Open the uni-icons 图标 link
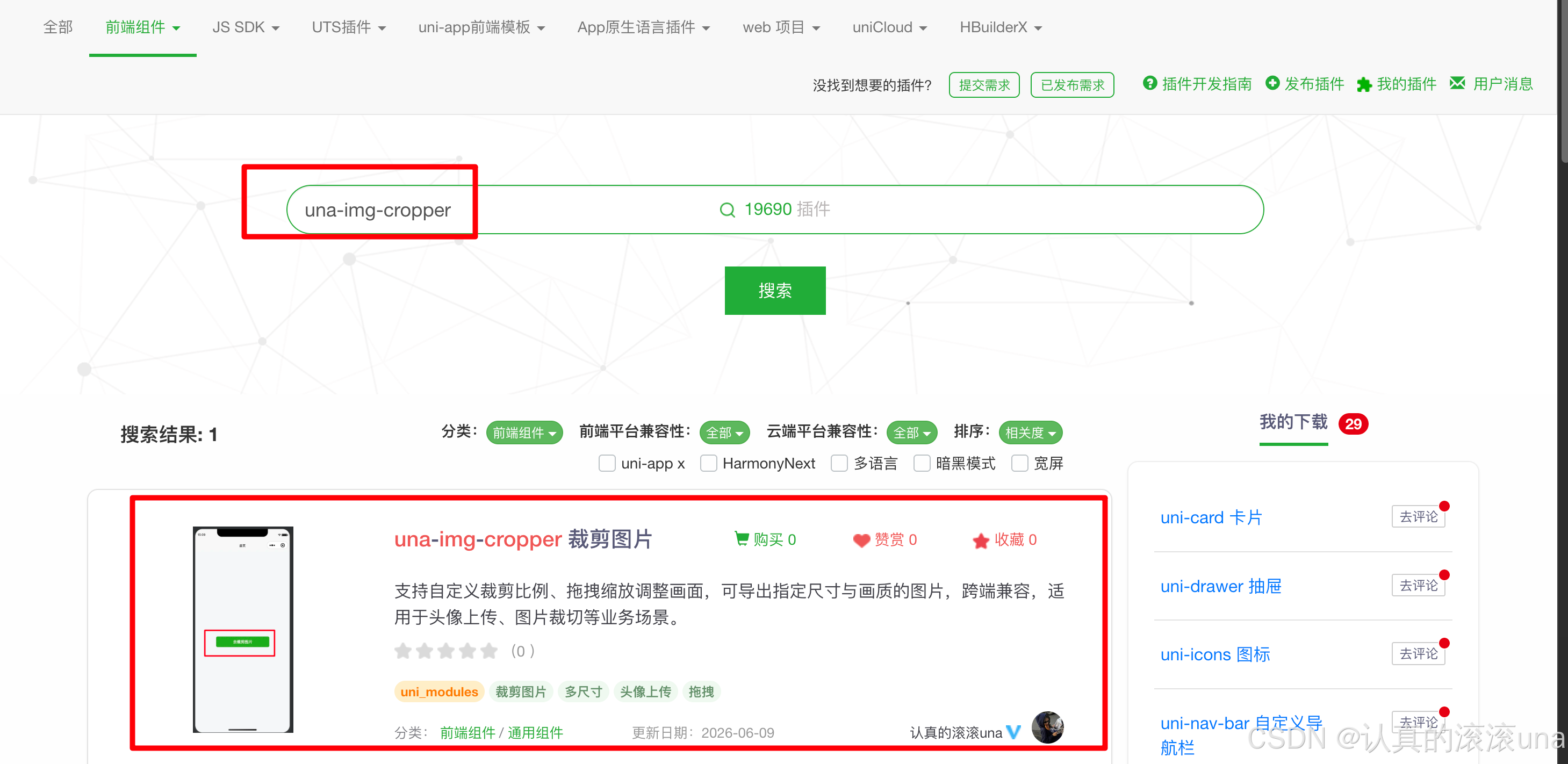 (x=1215, y=654)
